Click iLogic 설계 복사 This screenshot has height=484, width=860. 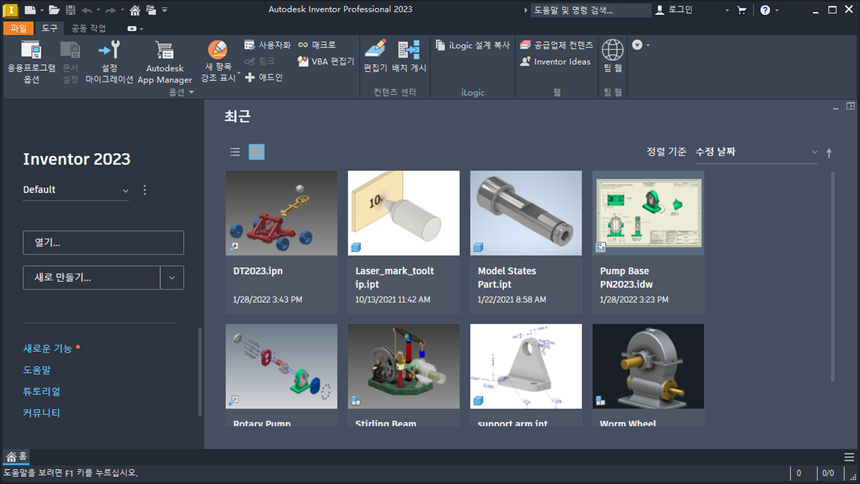pos(472,45)
